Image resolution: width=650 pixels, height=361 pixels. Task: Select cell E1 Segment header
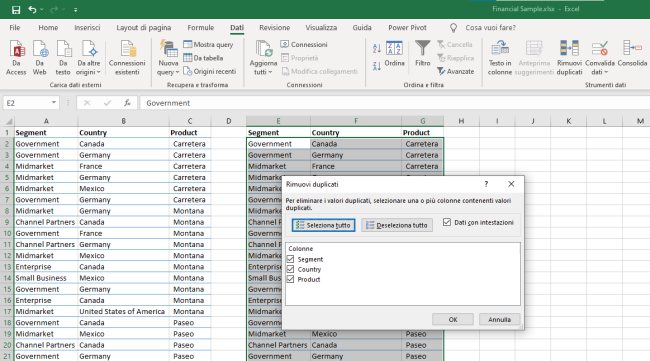[278, 133]
